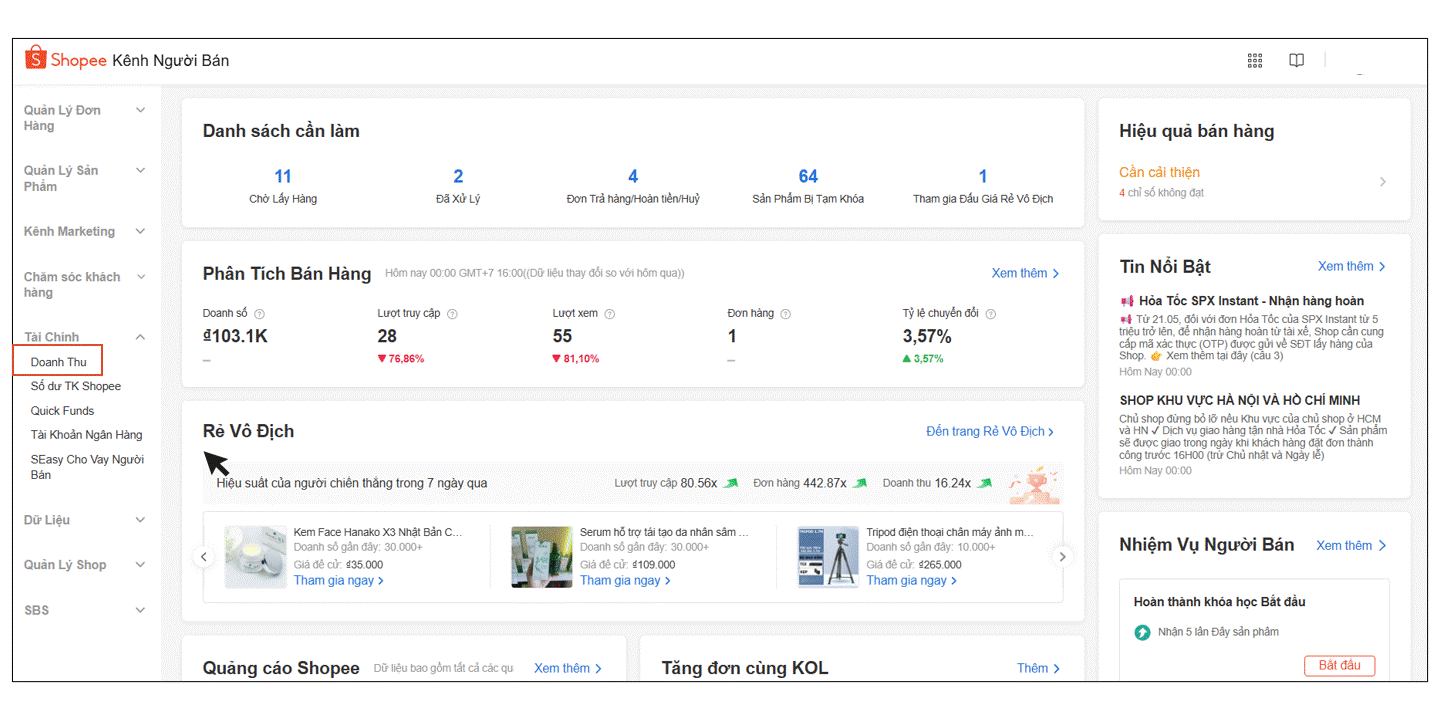Click the Shopee logo bag icon
The image size is (1440, 720).
[x=36, y=59]
